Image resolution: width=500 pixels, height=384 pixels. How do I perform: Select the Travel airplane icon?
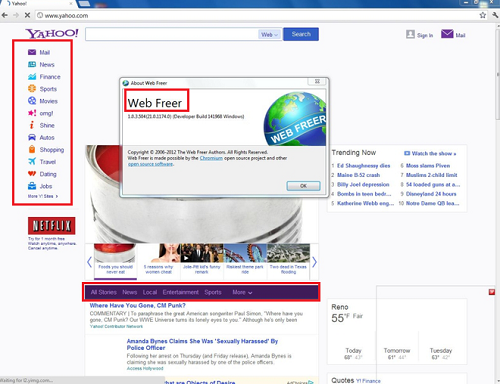32,162
